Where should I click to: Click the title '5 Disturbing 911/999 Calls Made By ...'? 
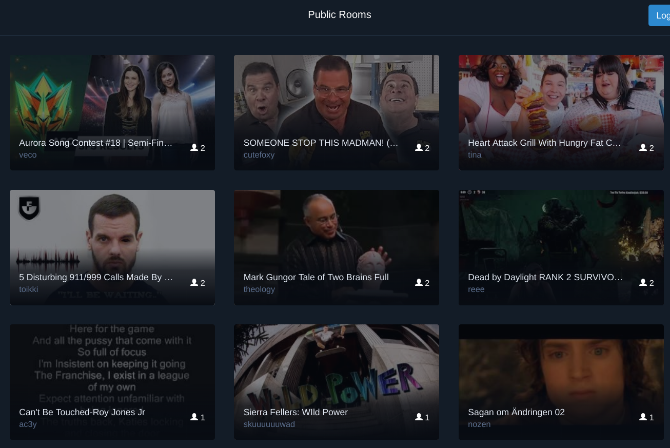[96, 277]
